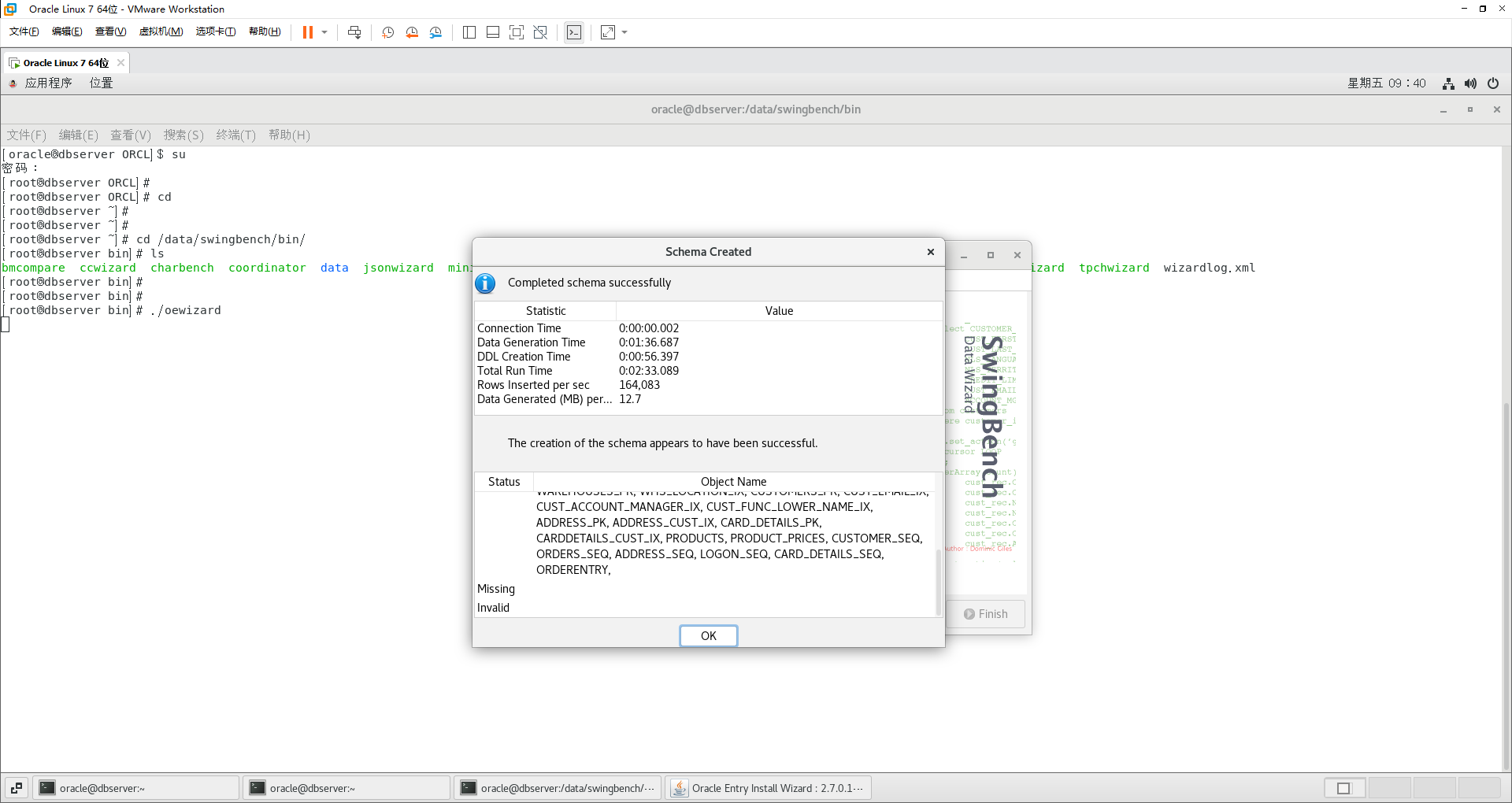This screenshot has height=803, width=1512.
Task: Click the volume speaker icon in the top panel
Action: coord(1470,83)
